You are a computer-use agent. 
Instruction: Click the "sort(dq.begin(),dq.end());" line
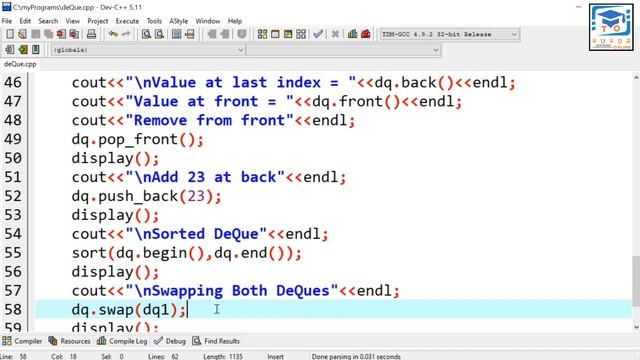(x=187, y=253)
